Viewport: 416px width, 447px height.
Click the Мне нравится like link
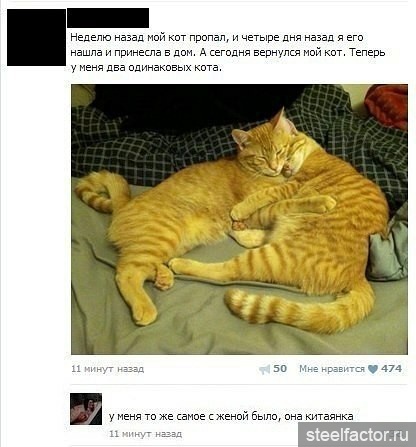[x=332, y=369]
